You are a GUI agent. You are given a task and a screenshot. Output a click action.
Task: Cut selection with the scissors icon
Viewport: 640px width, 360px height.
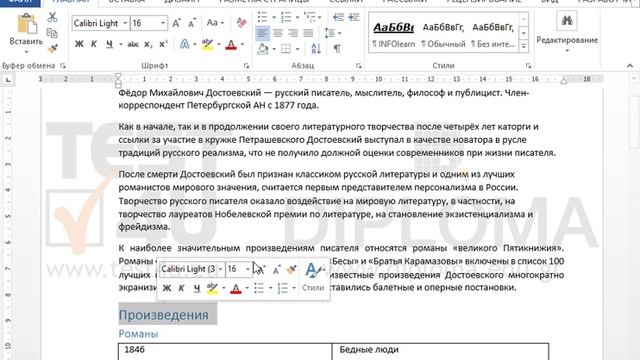(52, 17)
